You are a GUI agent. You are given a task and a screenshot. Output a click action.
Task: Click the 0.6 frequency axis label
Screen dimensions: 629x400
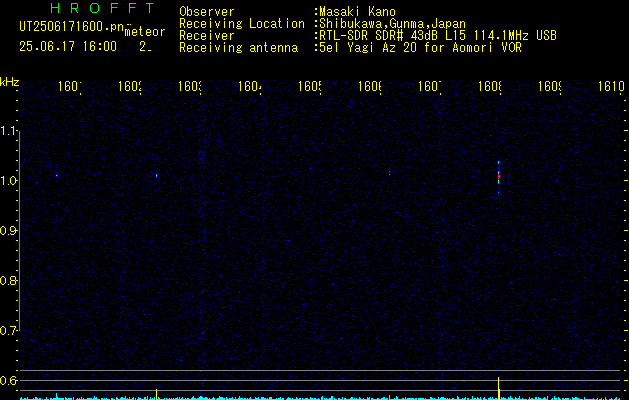8,380
